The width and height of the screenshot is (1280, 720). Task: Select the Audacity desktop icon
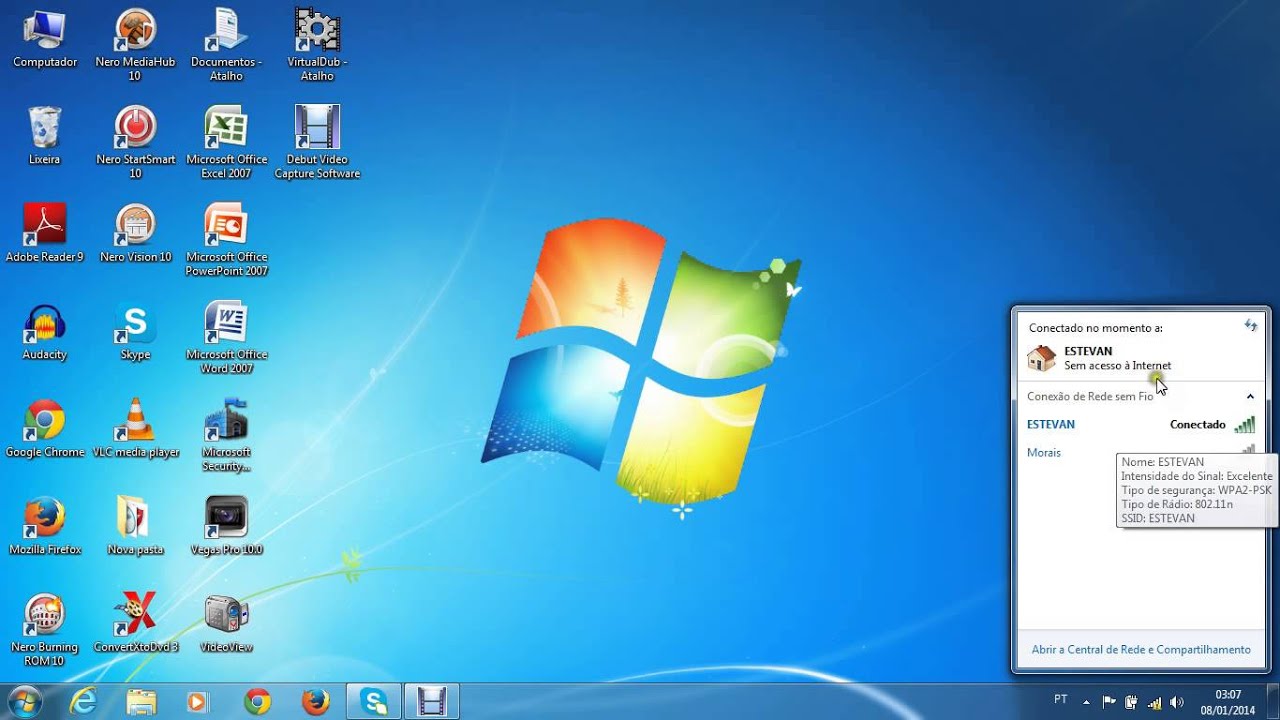tap(45, 331)
